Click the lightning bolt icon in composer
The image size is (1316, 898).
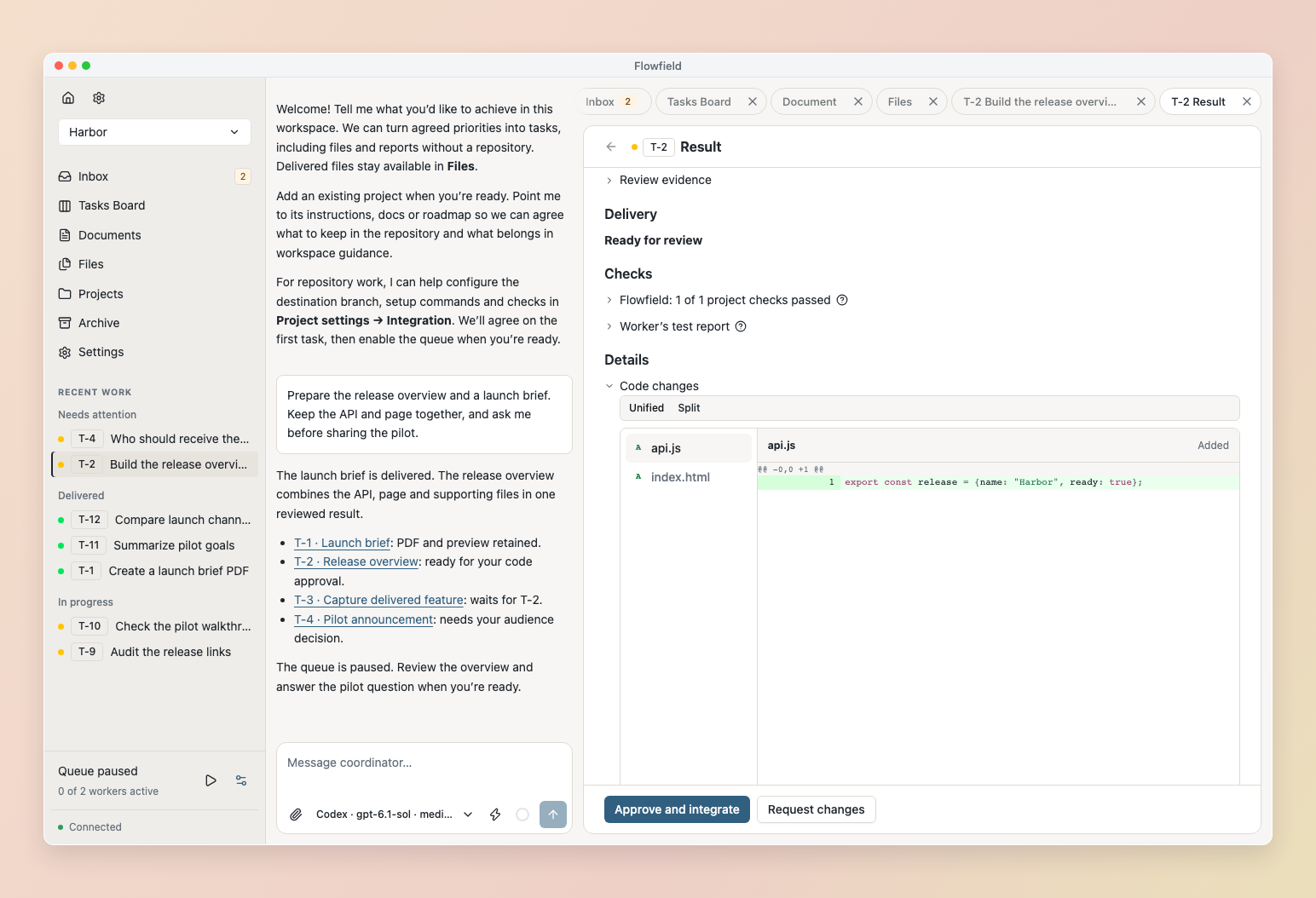(x=495, y=815)
